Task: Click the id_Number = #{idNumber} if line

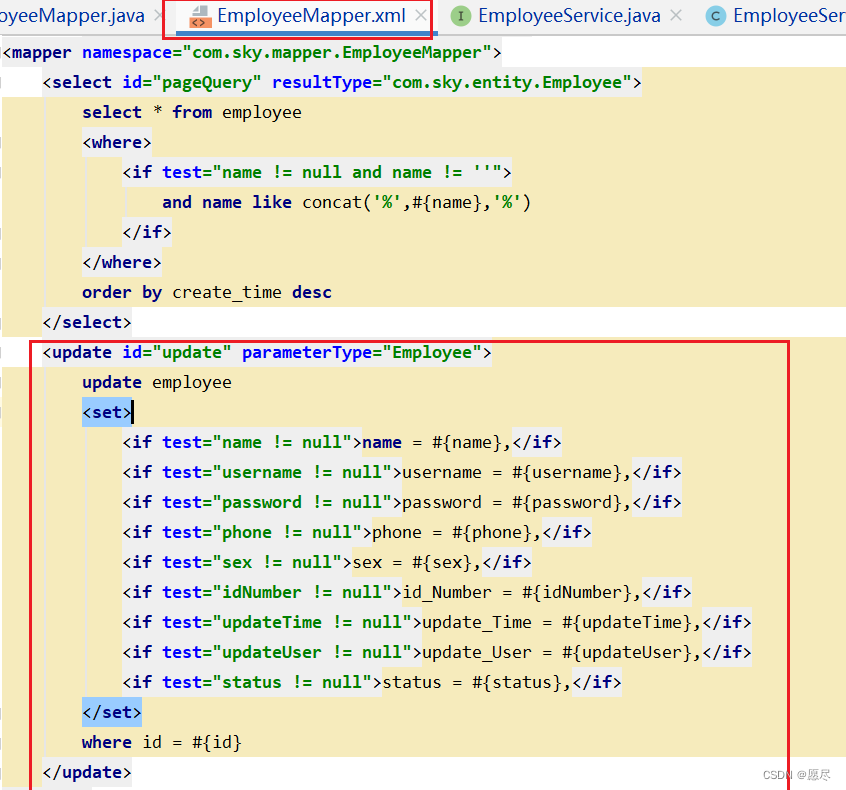Action: (x=407, y=592)
